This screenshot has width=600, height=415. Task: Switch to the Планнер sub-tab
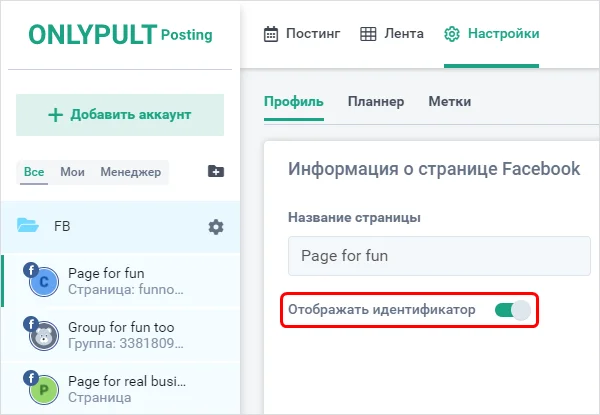pos(376,101)
